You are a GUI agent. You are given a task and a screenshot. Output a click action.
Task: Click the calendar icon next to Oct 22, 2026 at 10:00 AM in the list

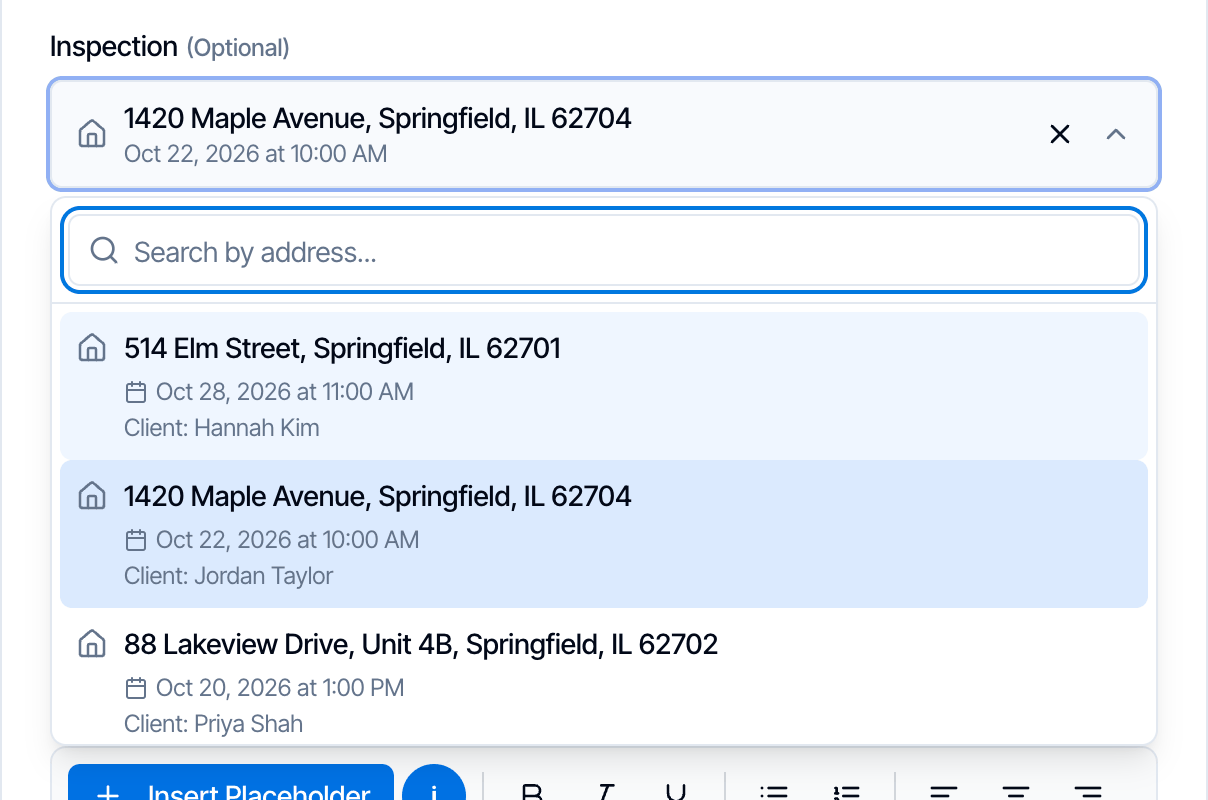click(136, 540)
